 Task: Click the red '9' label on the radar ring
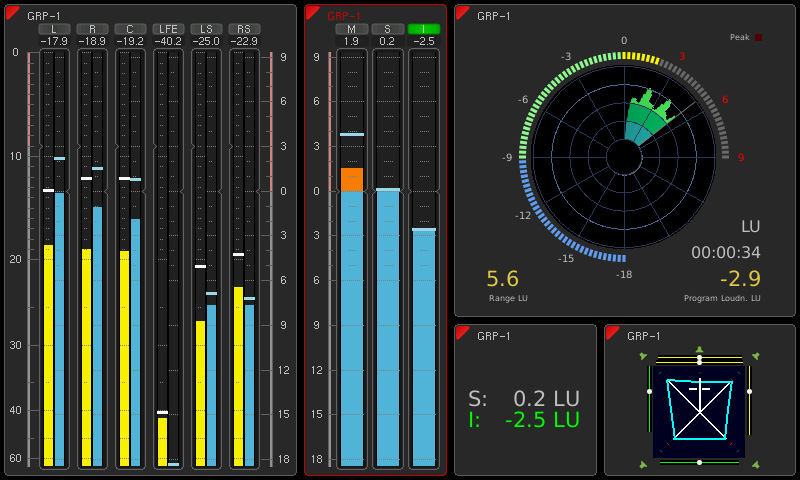(741, 158)
